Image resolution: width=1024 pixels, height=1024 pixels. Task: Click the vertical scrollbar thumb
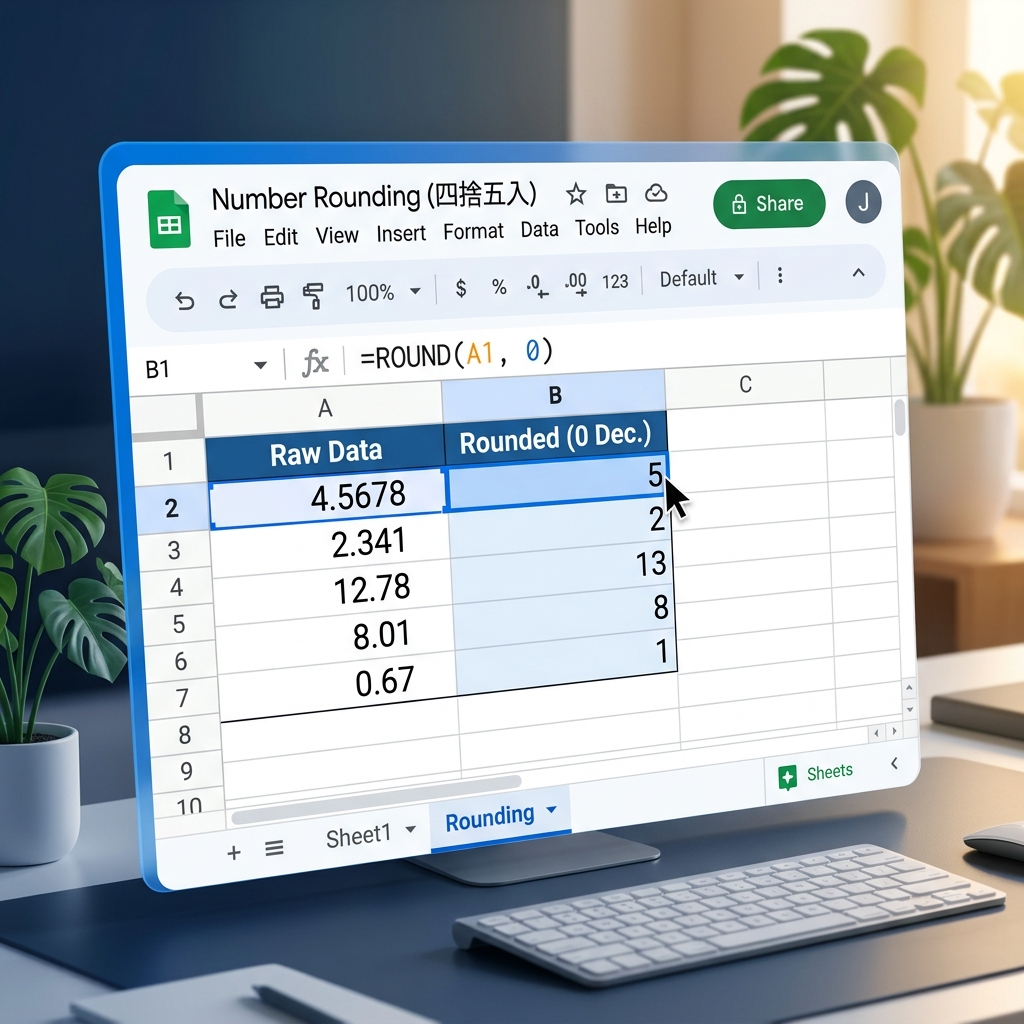899,417
